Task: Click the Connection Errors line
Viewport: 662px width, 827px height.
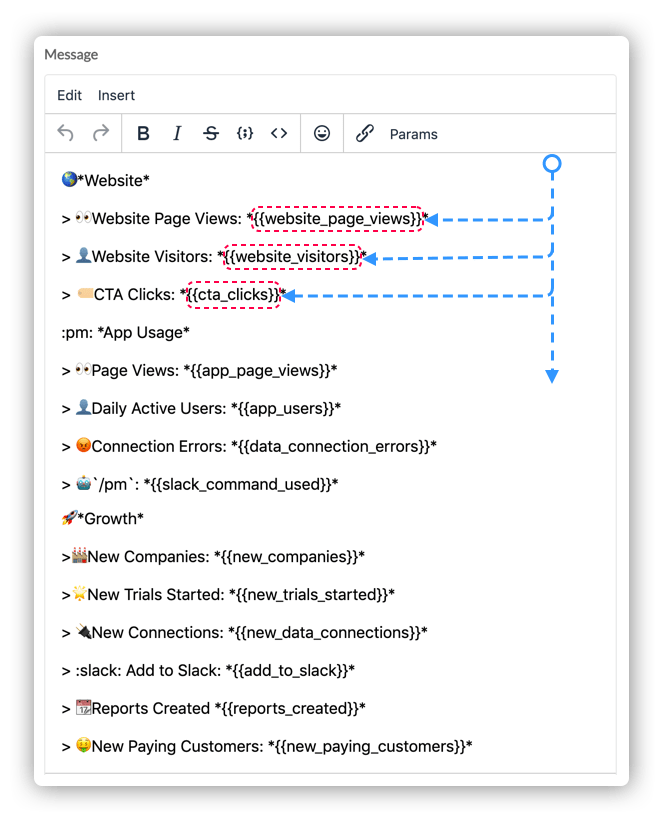Action: point(249,447)
